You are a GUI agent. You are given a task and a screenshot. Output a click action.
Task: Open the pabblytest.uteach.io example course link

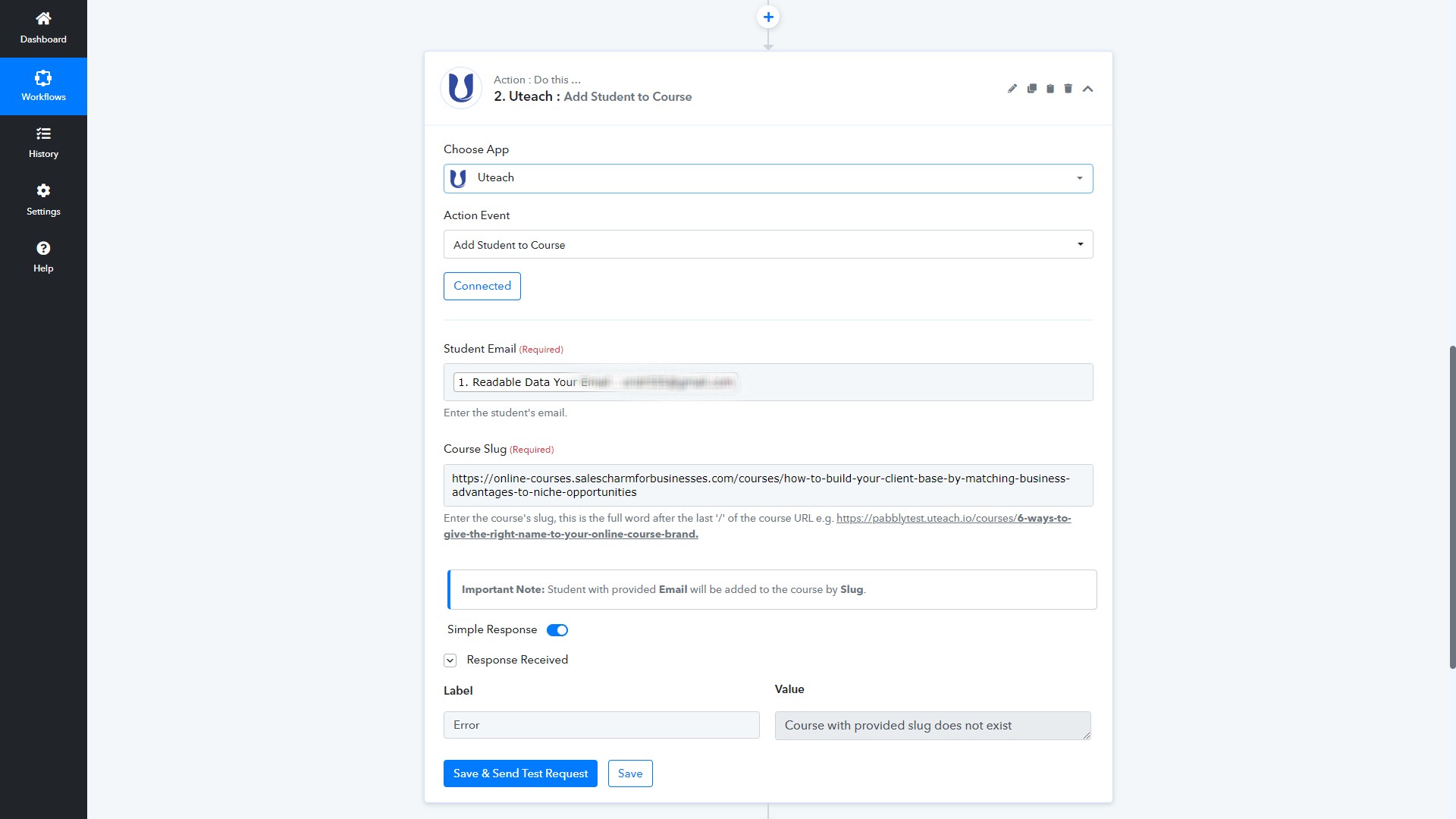click(953, 519)
